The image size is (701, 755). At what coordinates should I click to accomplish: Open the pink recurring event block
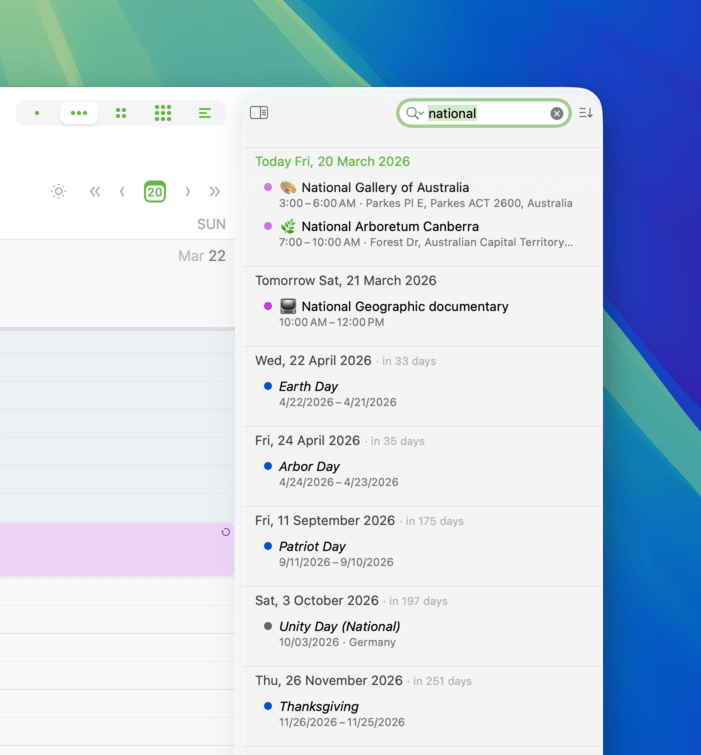tap(117, 549)
